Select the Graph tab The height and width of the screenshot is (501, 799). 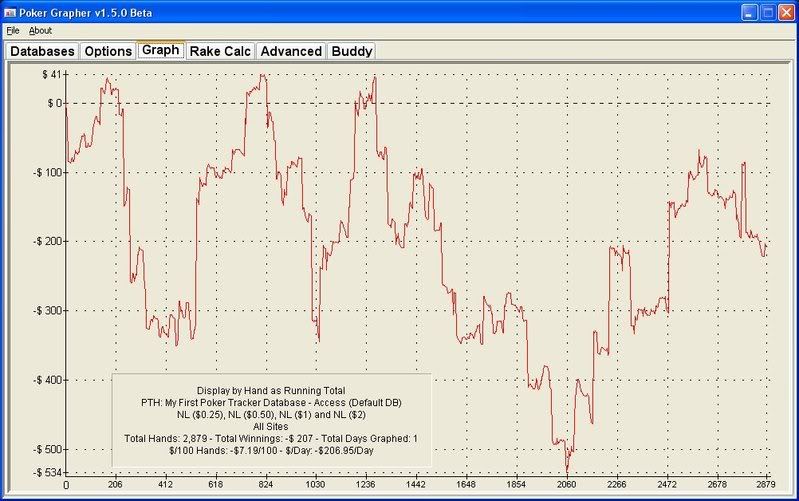(160, 49)
